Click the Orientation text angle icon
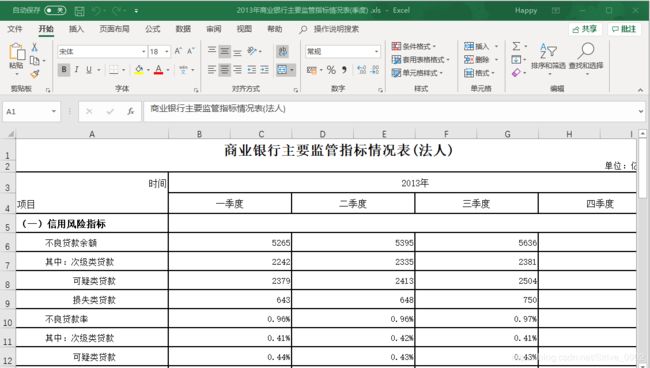 pyautogui.click(x=252, y=51)
